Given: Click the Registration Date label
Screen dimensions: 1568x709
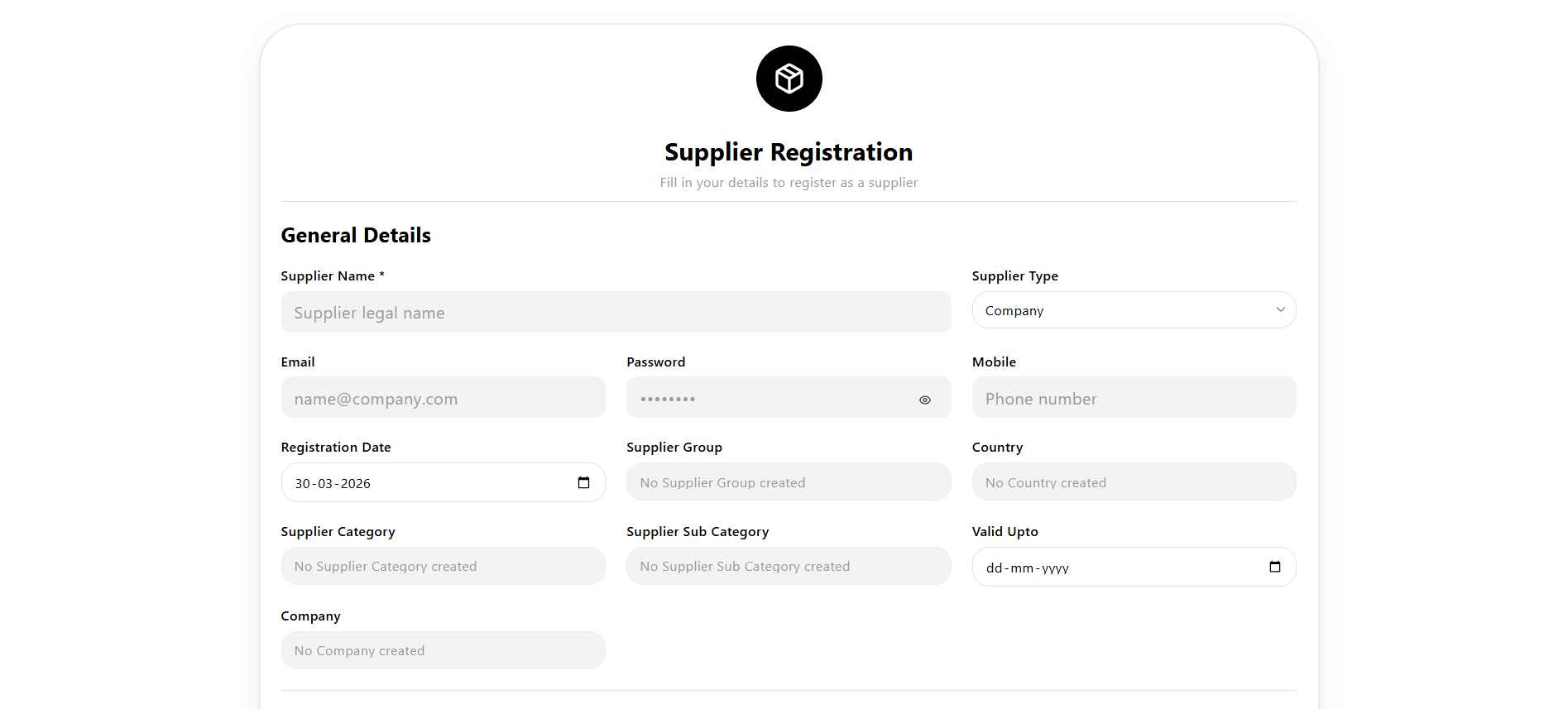Looking at the screenshot, I should [336, 448].
